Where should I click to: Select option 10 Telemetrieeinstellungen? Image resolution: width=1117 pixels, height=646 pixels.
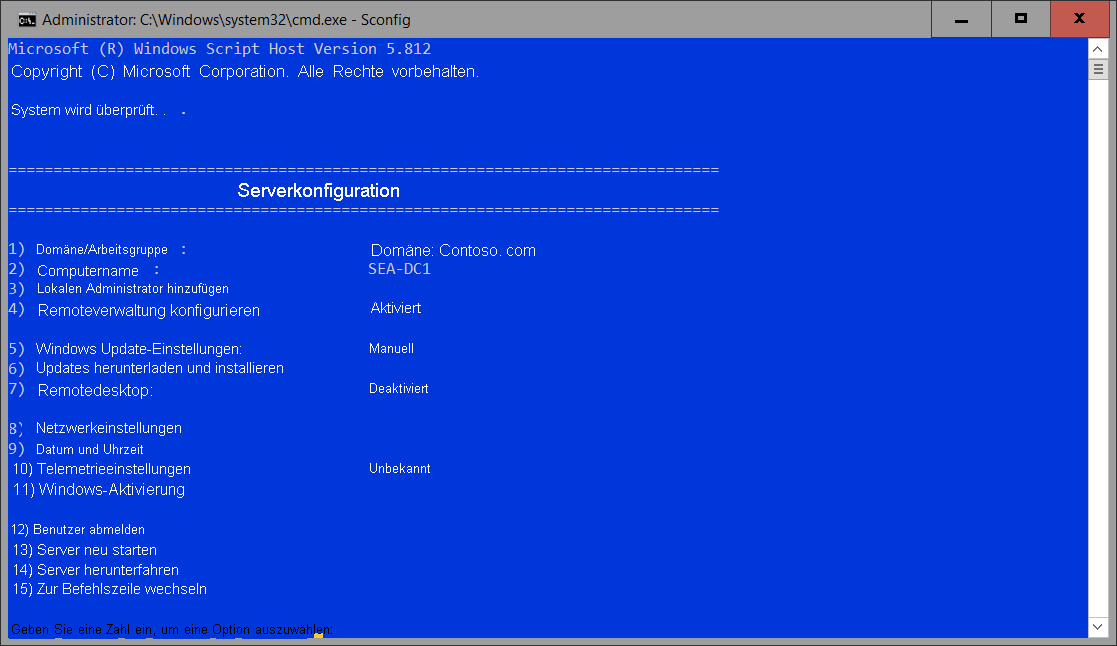pos(101,468)
